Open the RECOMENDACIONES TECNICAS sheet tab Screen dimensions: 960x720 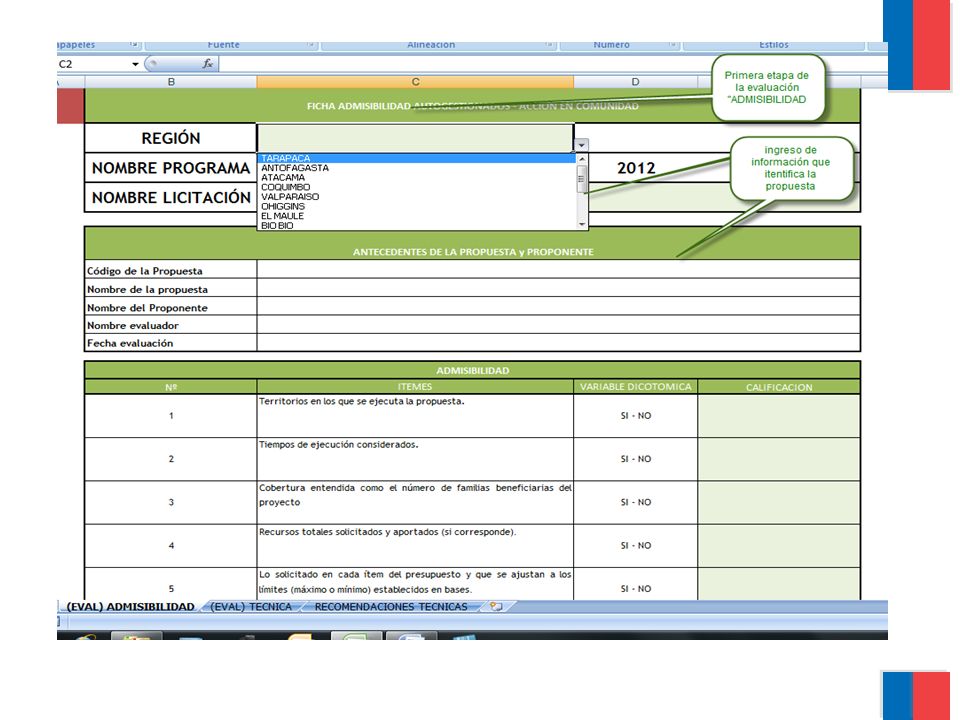tap(391, 607)
